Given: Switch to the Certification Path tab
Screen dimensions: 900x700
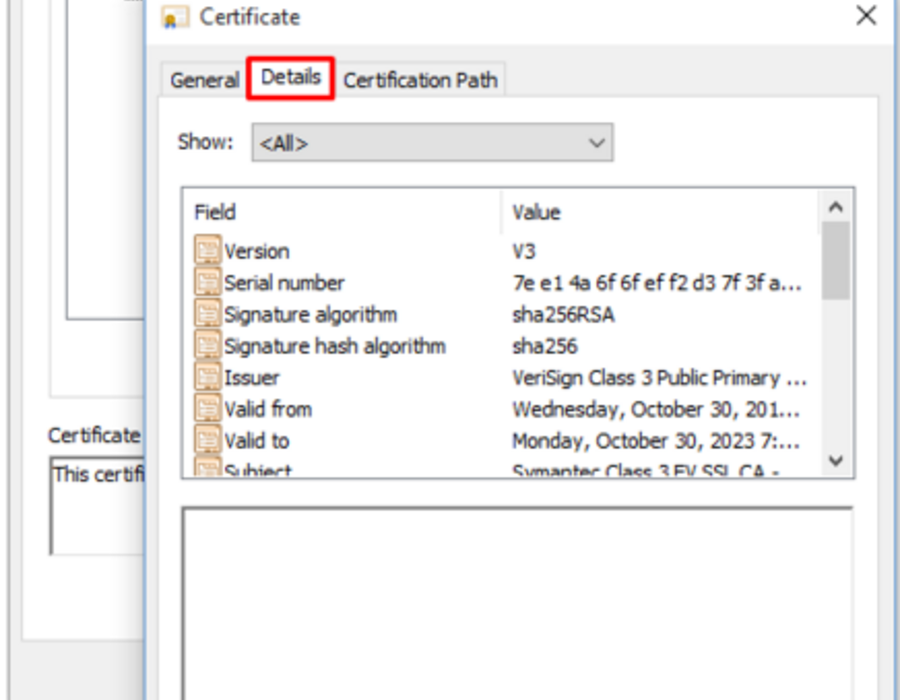Looking at the screenshot, I should (420, 80).
